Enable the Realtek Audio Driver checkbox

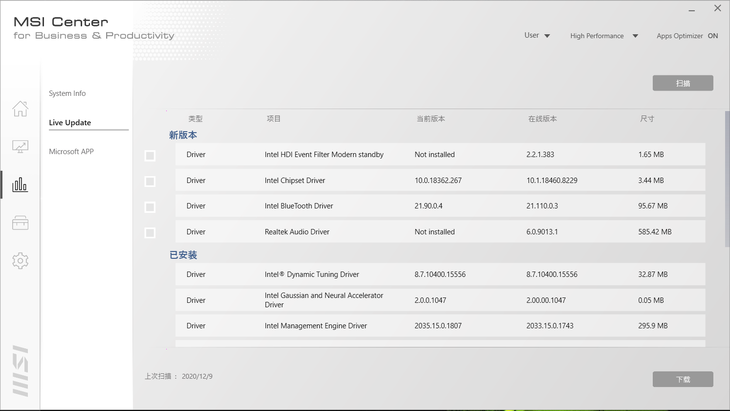click(150, 233)
